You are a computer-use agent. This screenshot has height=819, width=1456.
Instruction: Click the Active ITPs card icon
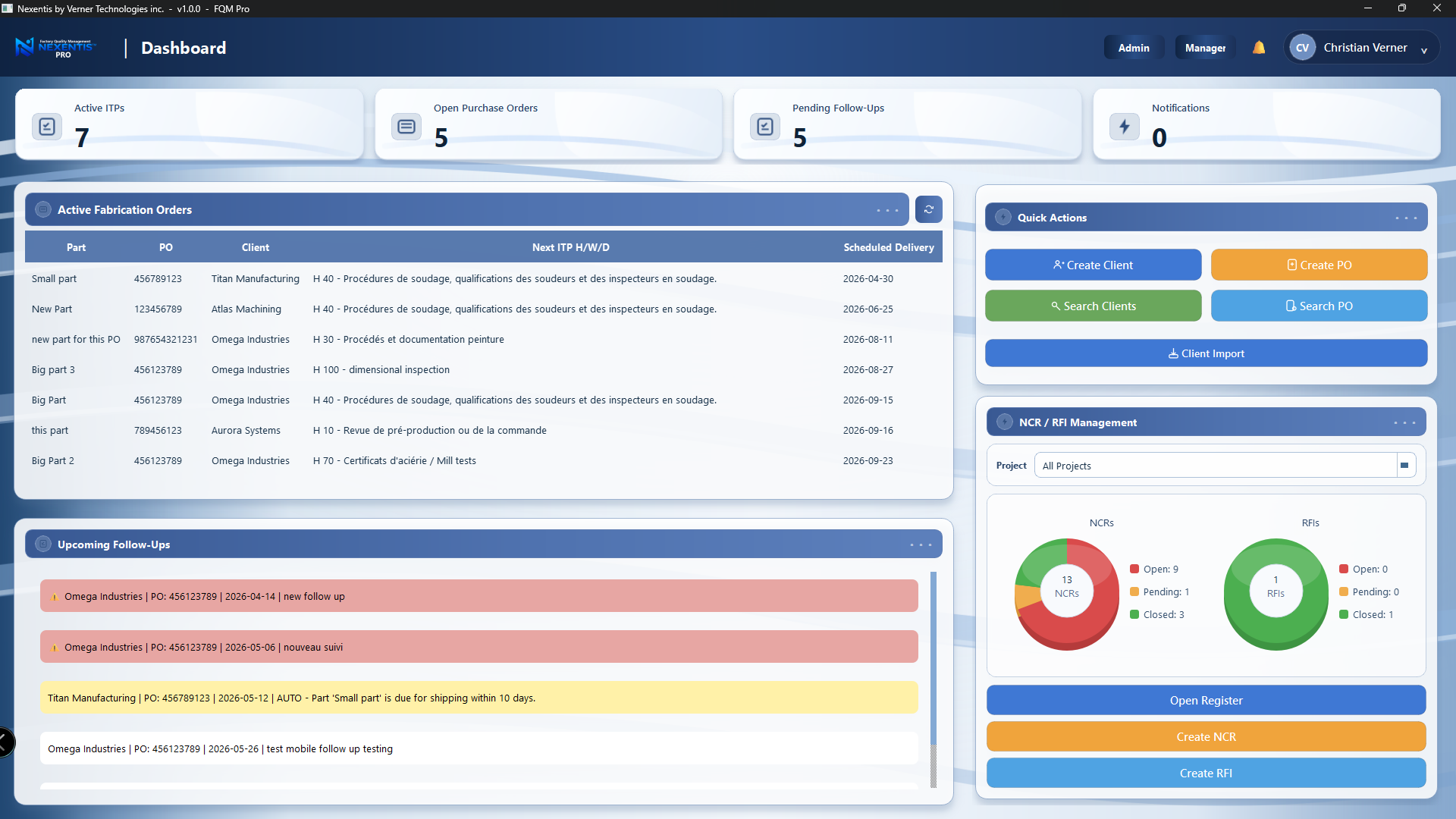47,126
